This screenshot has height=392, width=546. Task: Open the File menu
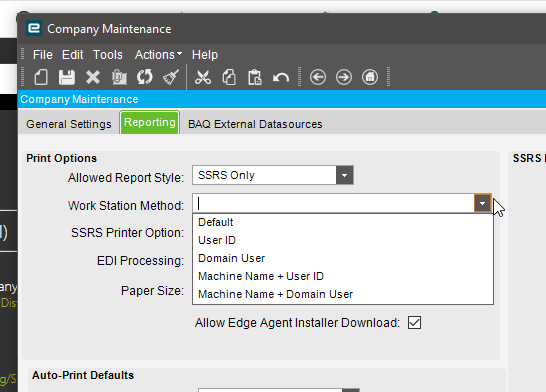coord(43,55)
